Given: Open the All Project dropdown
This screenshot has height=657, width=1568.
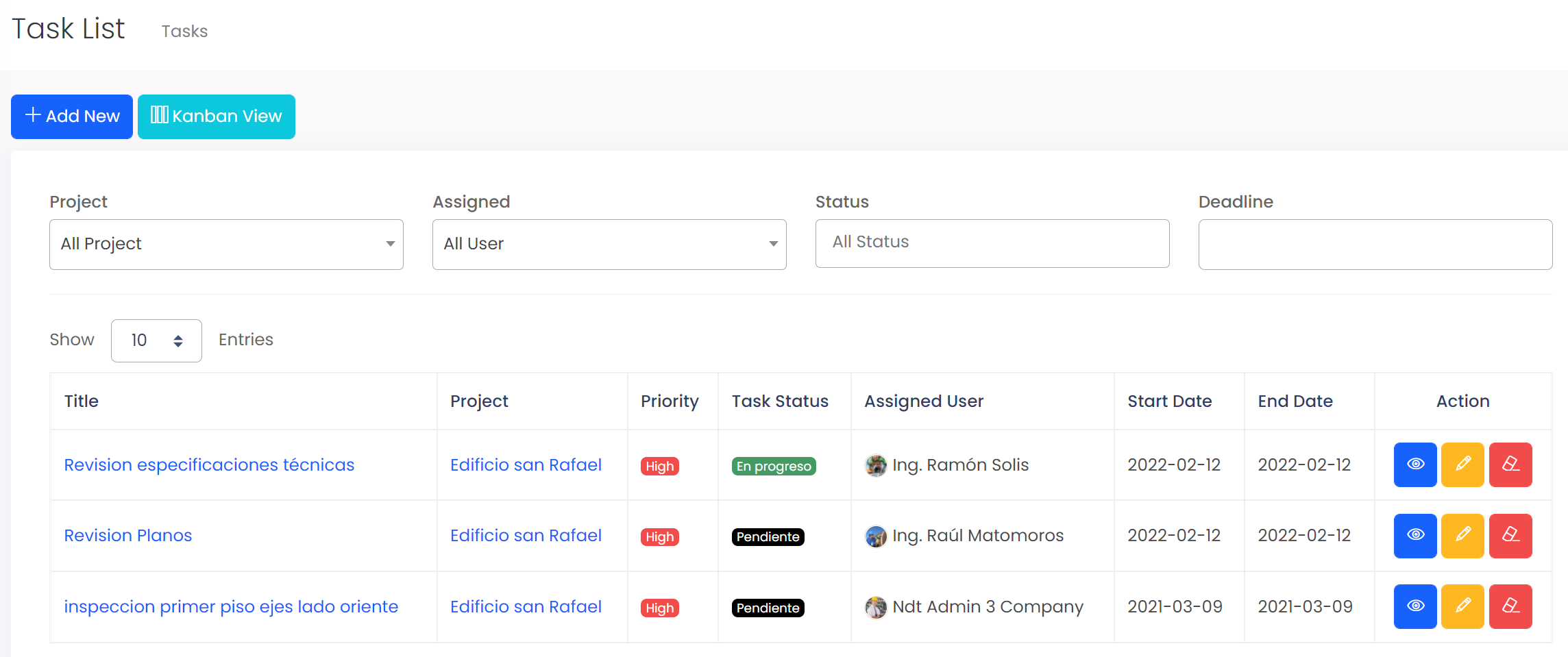Looking at the screenshot, I should (226, 244).
